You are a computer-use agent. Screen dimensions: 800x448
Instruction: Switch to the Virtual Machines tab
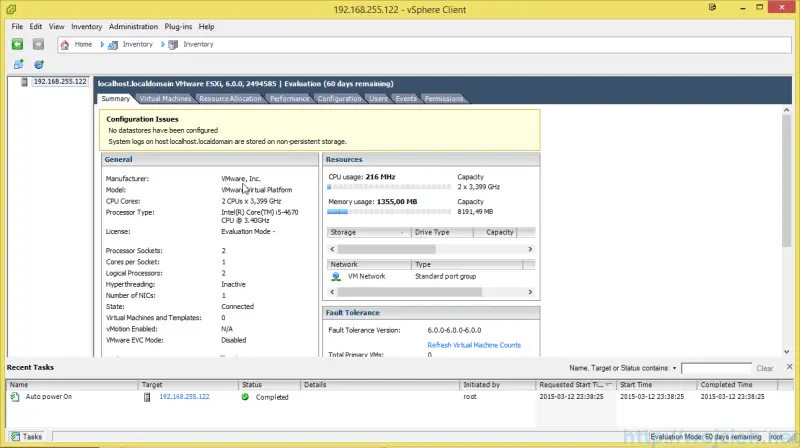point(165,98)
